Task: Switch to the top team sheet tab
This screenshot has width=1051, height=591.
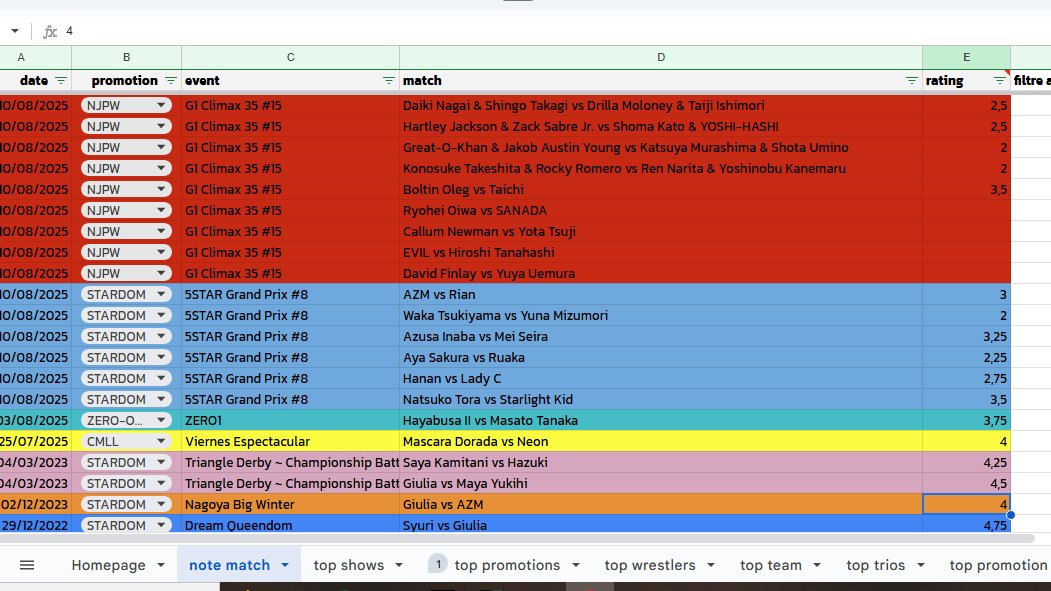Action: tap(770, 565)
